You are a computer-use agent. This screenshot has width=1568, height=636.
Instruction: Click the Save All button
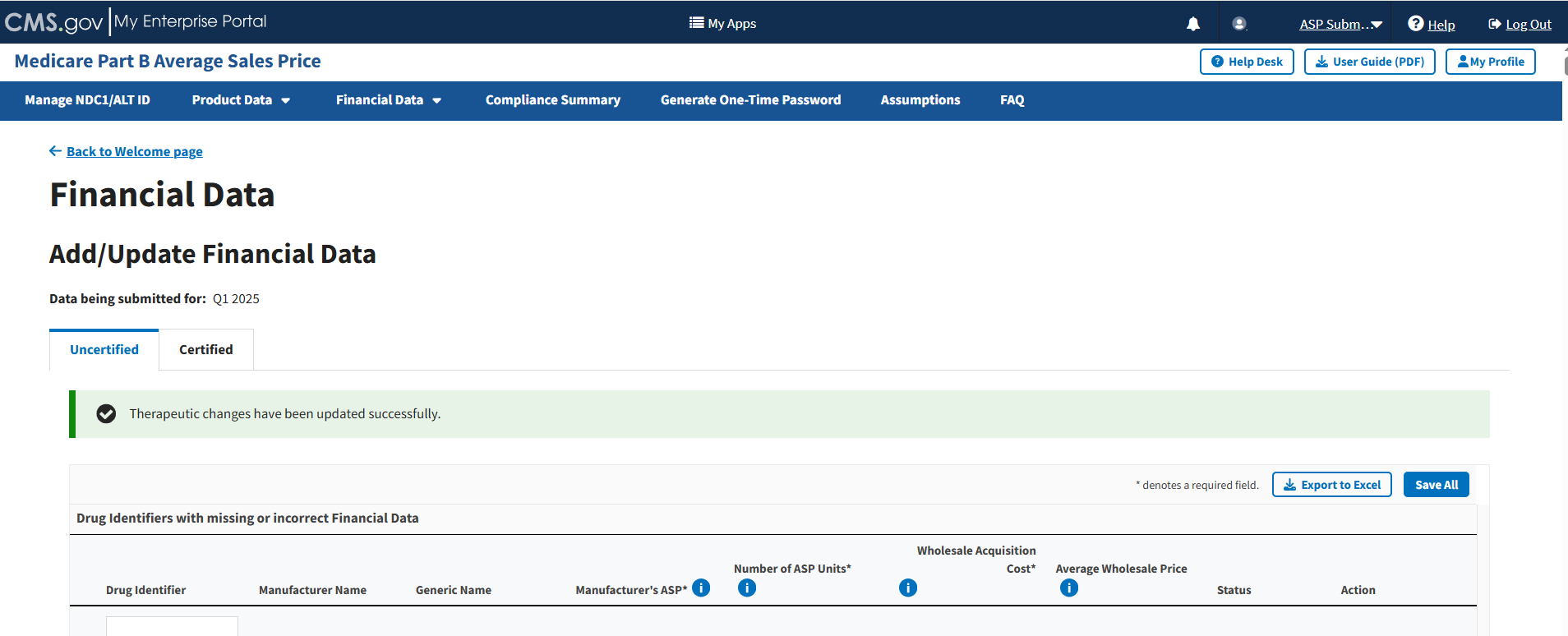(x=1436, y=485)
